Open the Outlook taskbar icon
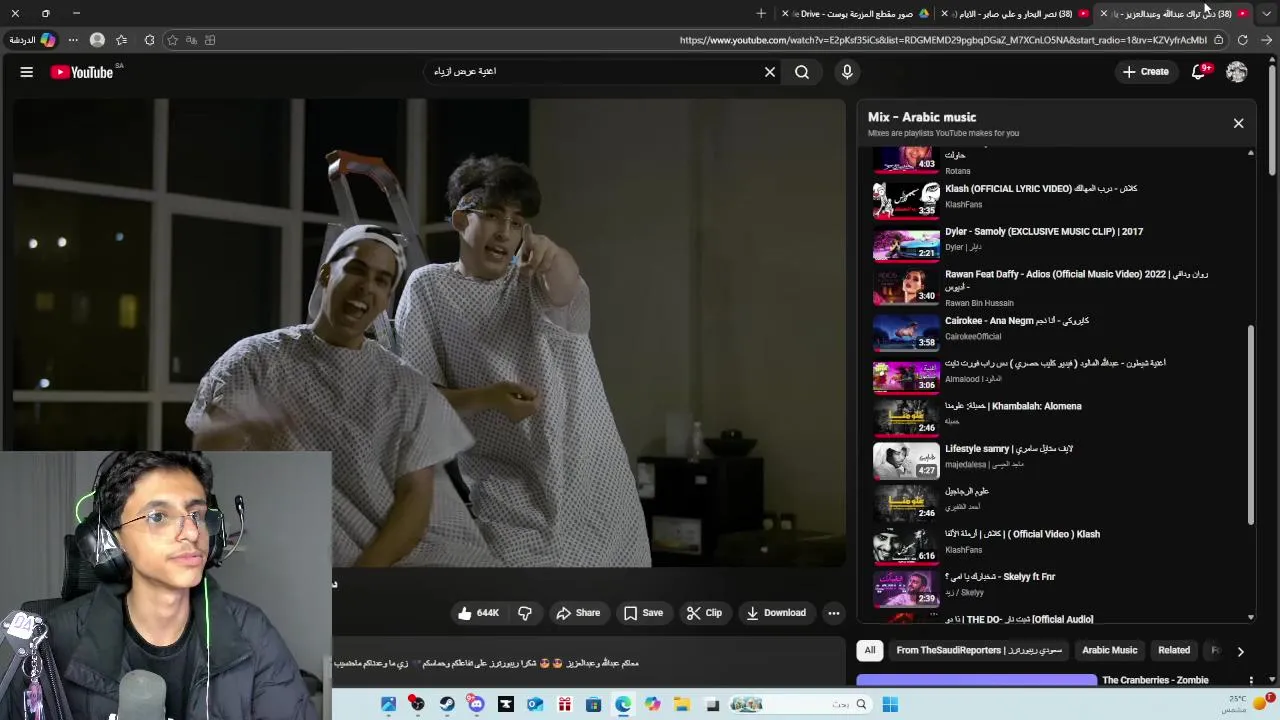This screenshot has width=1280, height=720. tap(535, 704)
